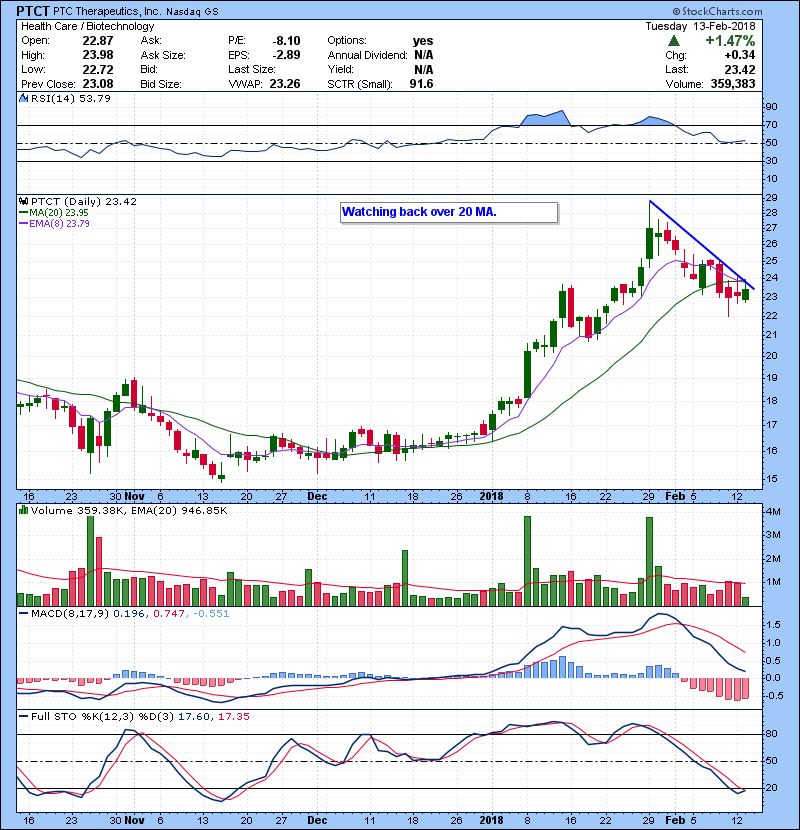This screenshot has width=800, height=830.
Task: Click the 90 label on the RSI axis
Action: (x=771, y=107)
